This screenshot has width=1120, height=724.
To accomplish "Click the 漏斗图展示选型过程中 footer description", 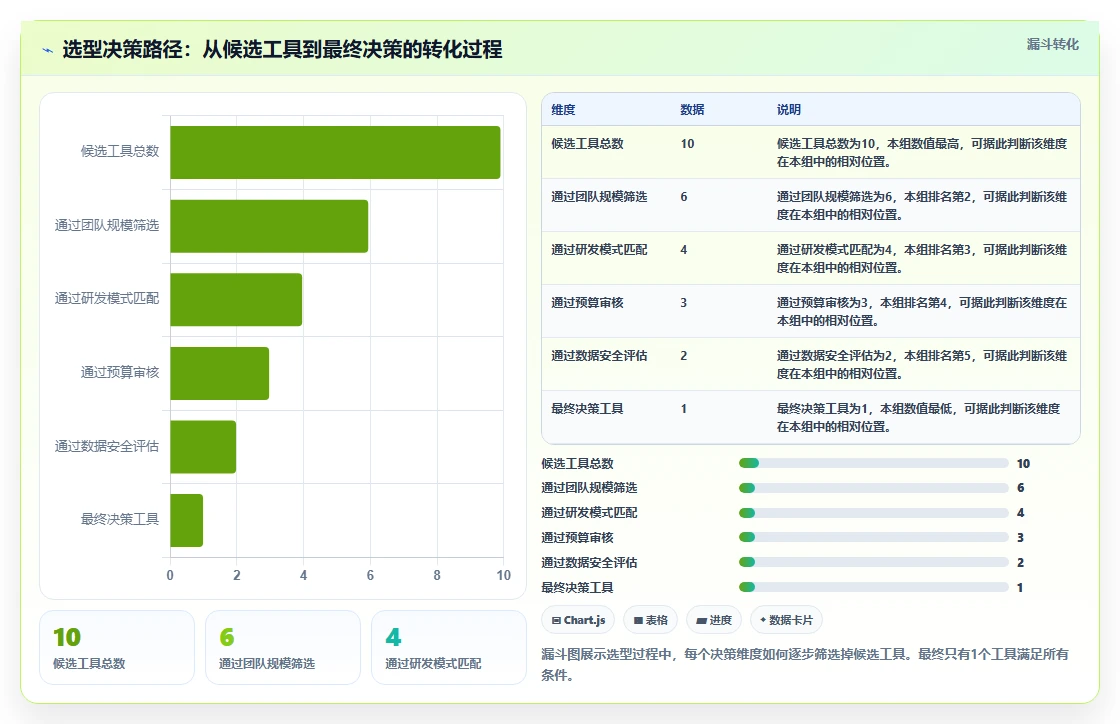I will (x=805, y=665).
